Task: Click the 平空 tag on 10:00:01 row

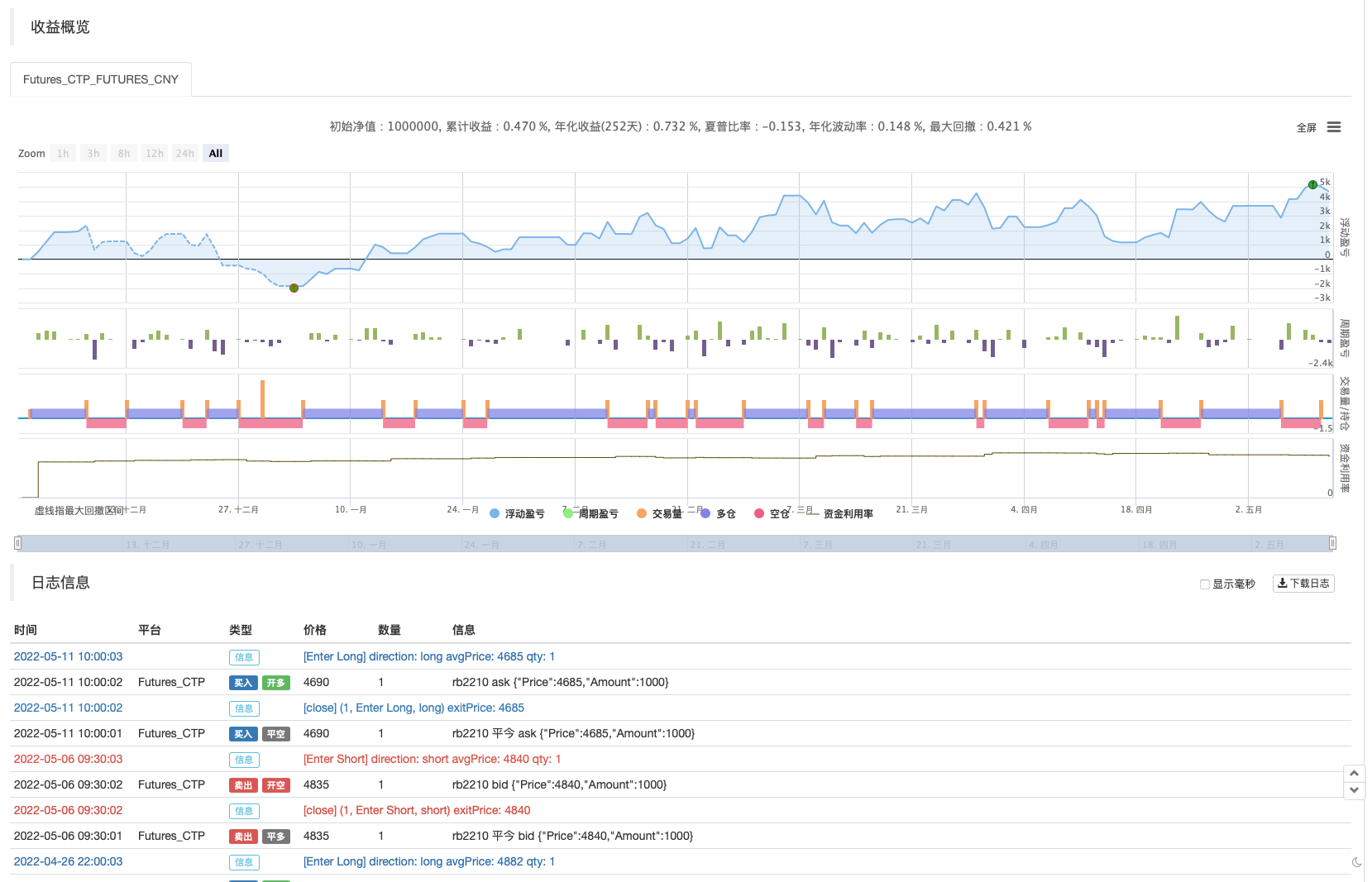Action: coord(276,734)
